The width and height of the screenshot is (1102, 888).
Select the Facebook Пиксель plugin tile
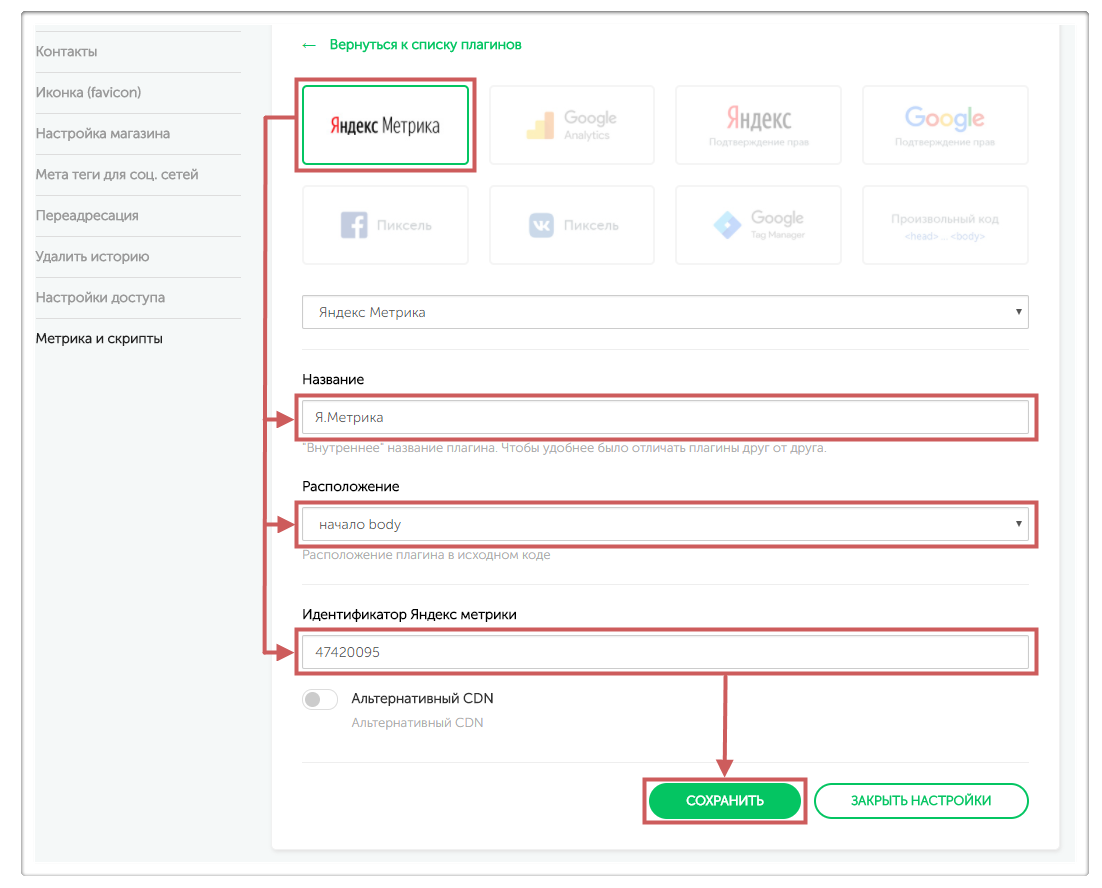tap(385, 225)
